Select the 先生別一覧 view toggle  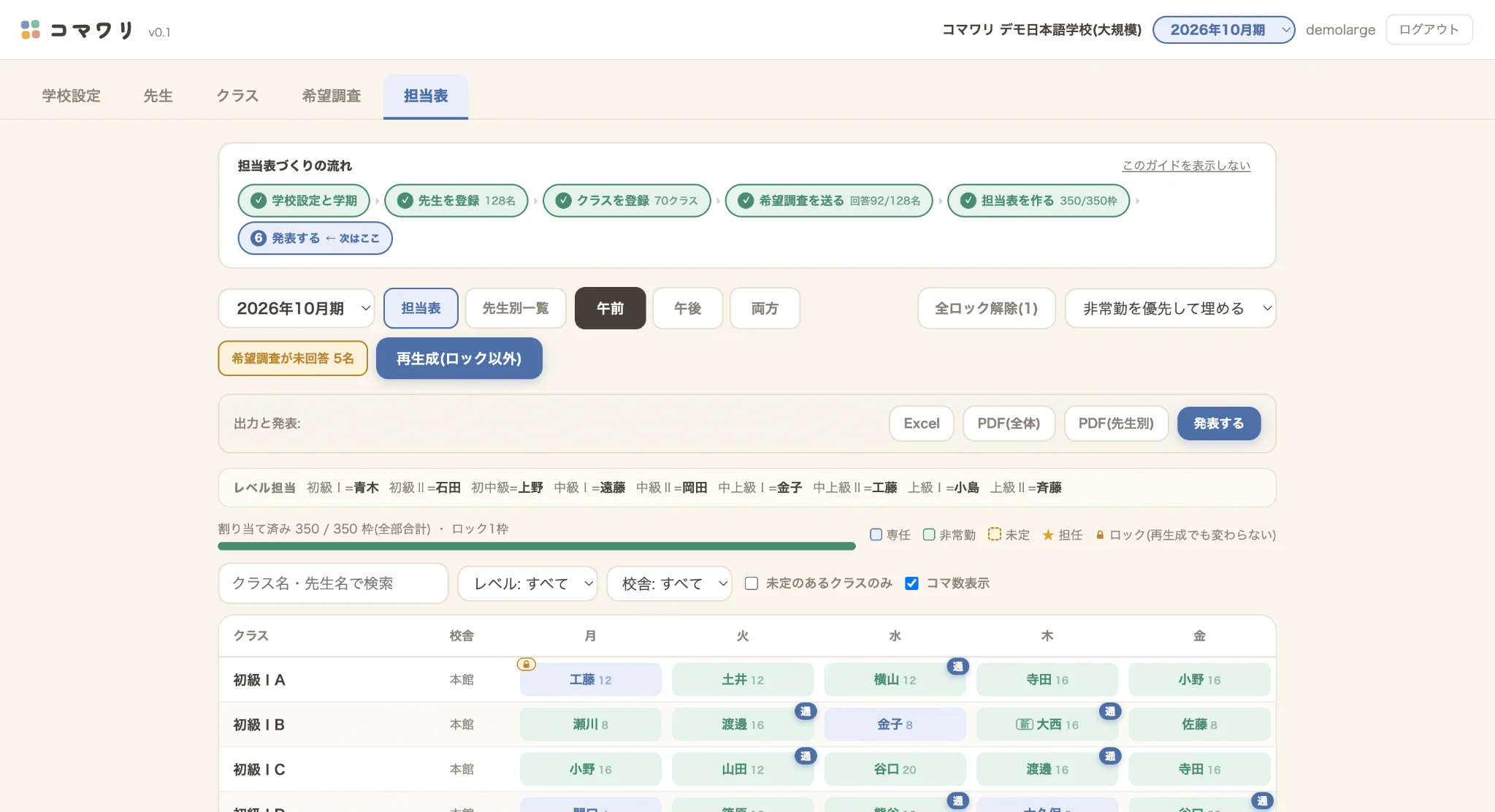tap(515, 308)
